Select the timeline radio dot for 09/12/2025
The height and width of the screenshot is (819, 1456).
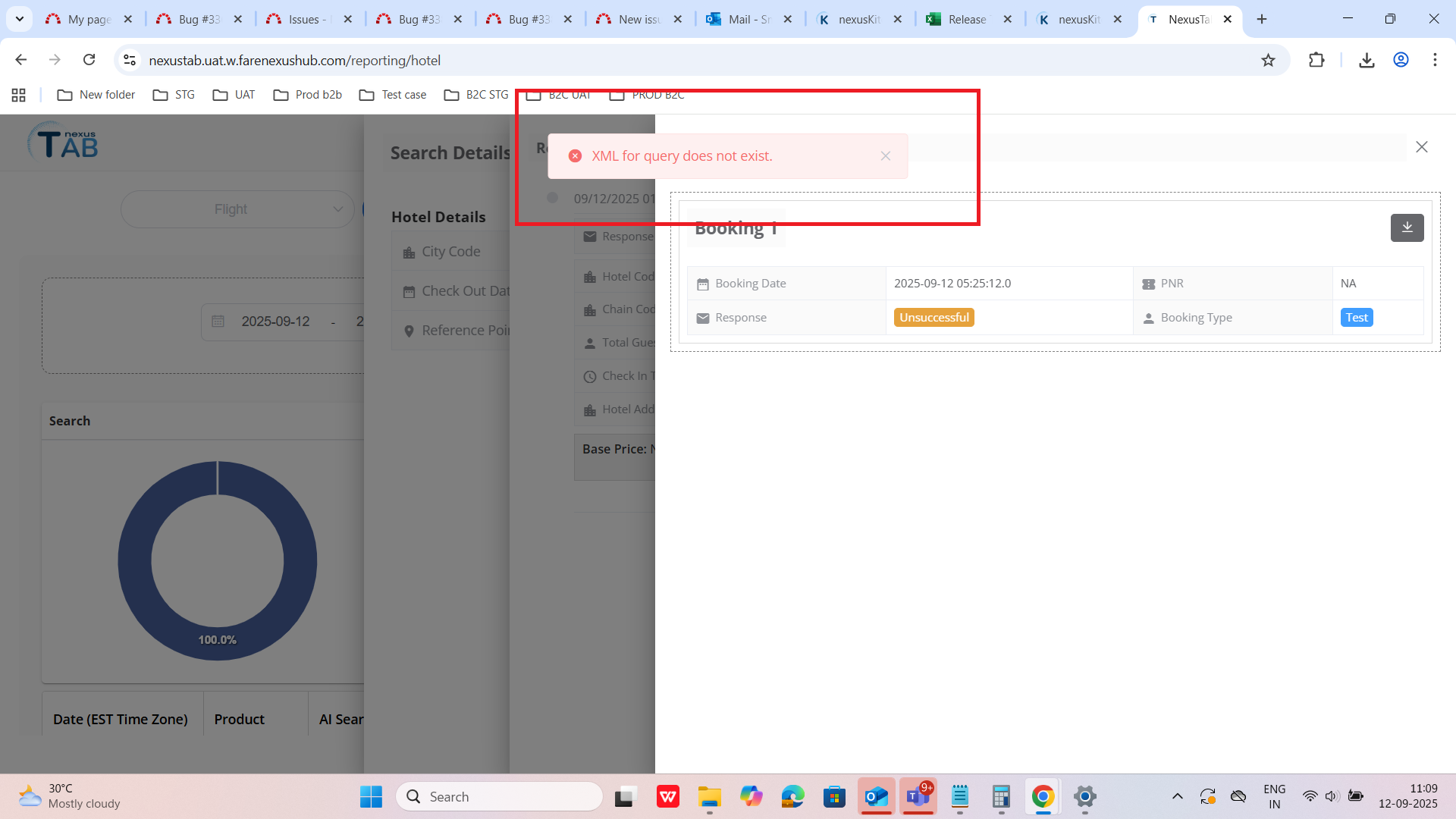coord(552,198)
